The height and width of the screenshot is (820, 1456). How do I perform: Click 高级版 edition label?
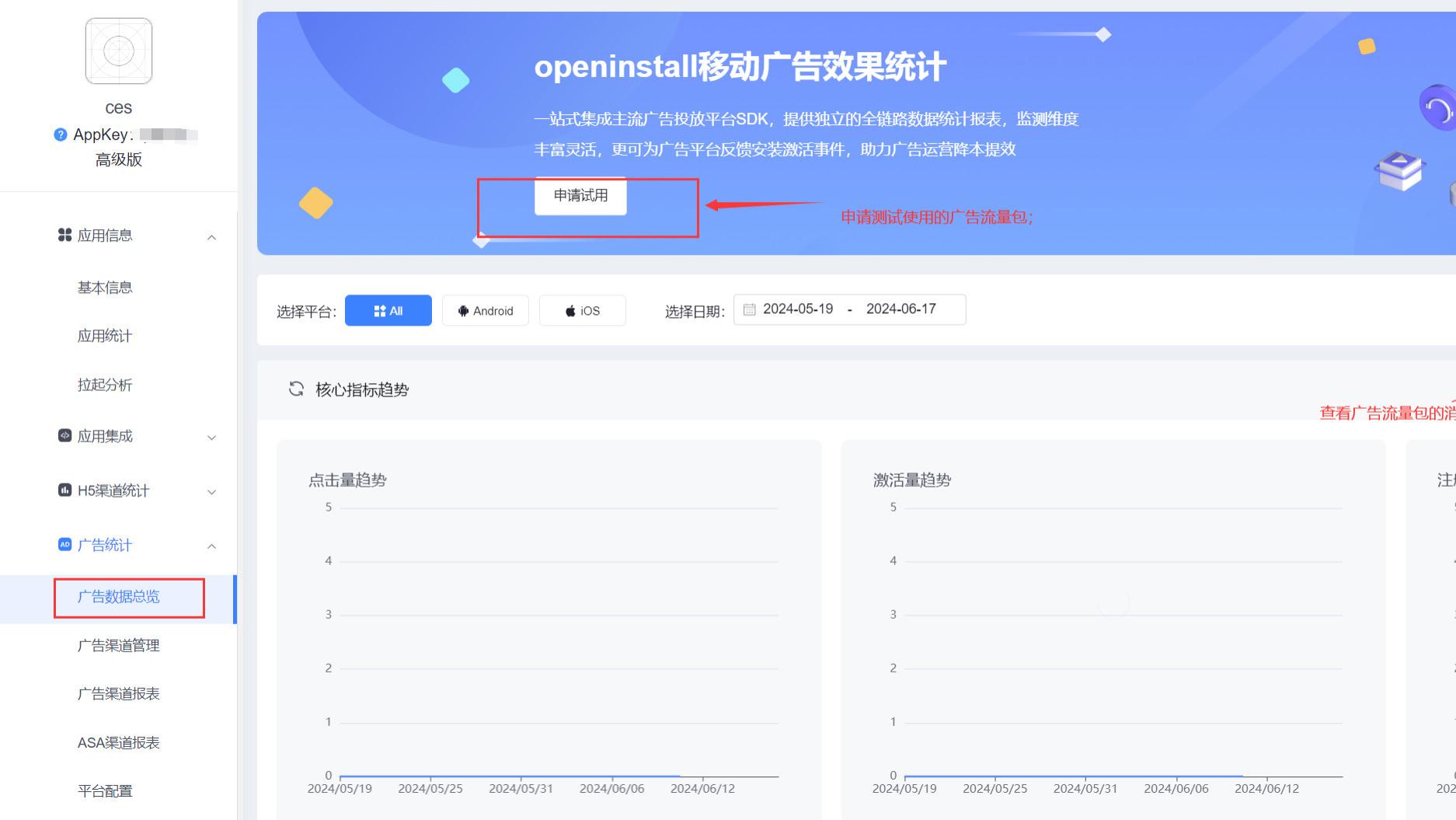[x=119, y=160]
